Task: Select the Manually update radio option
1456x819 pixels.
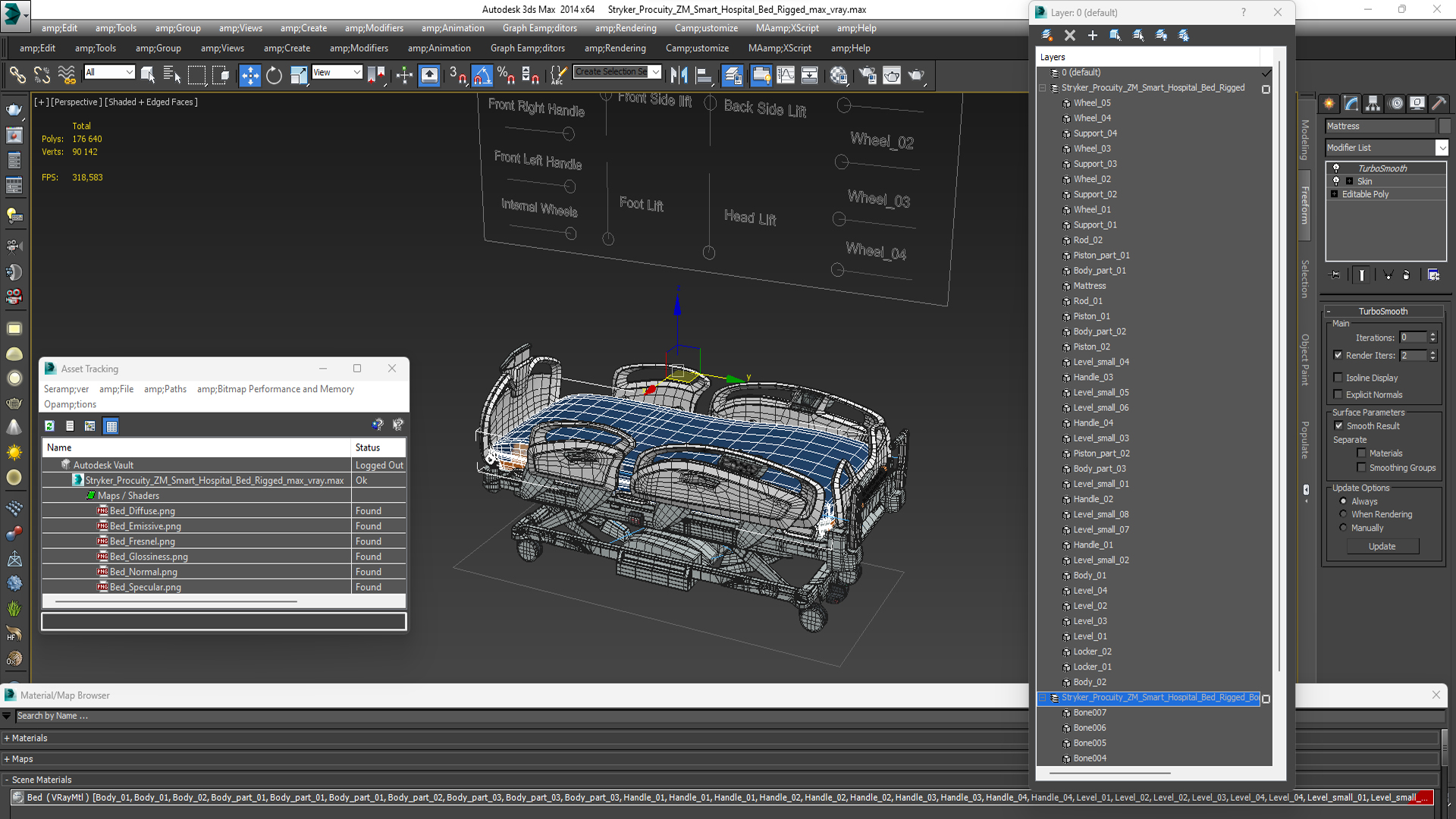Action: (1343, 528)
